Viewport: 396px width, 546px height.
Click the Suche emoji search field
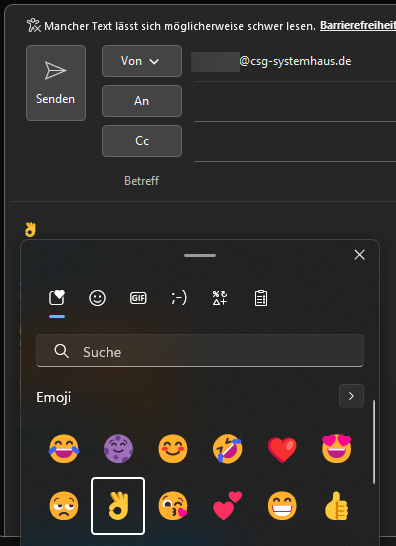point(200,351)
